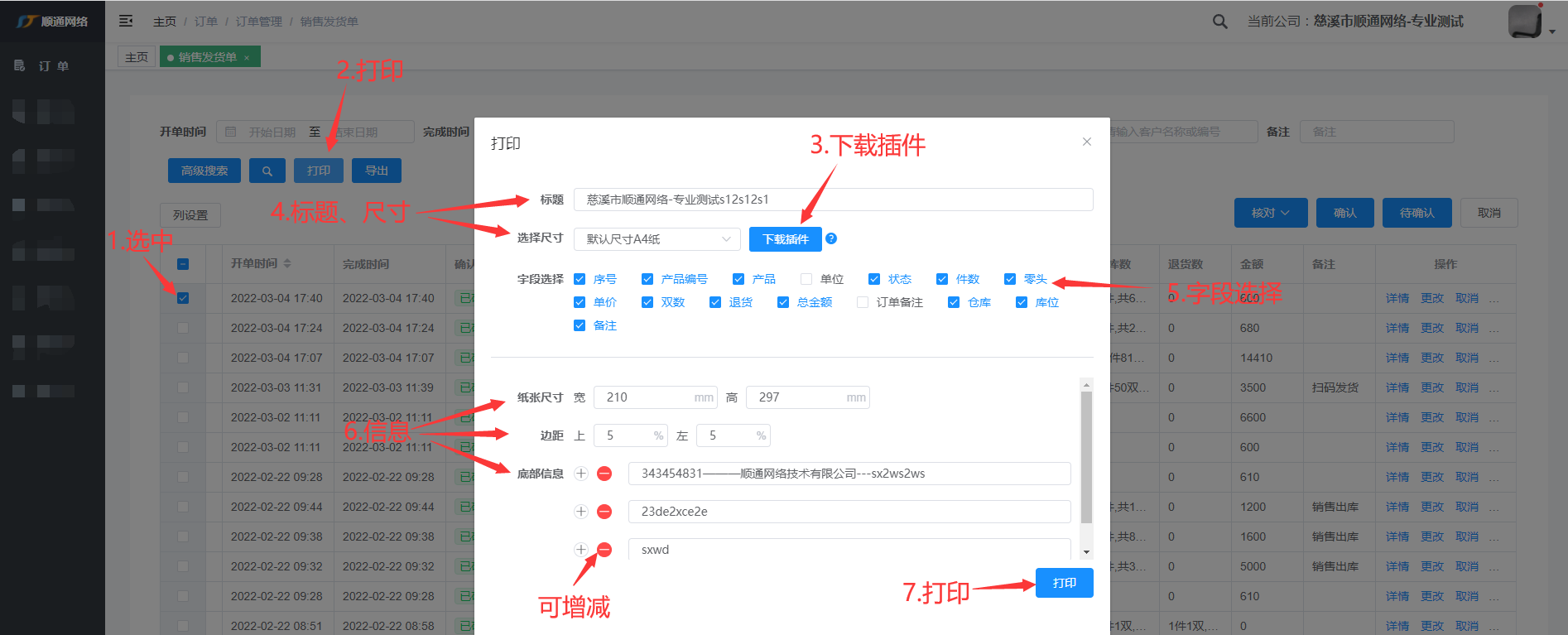Click the search magnifier icon in header
Image resolution: width=1568 pixels, height=635 pixels.
(x=1219, y=22)
